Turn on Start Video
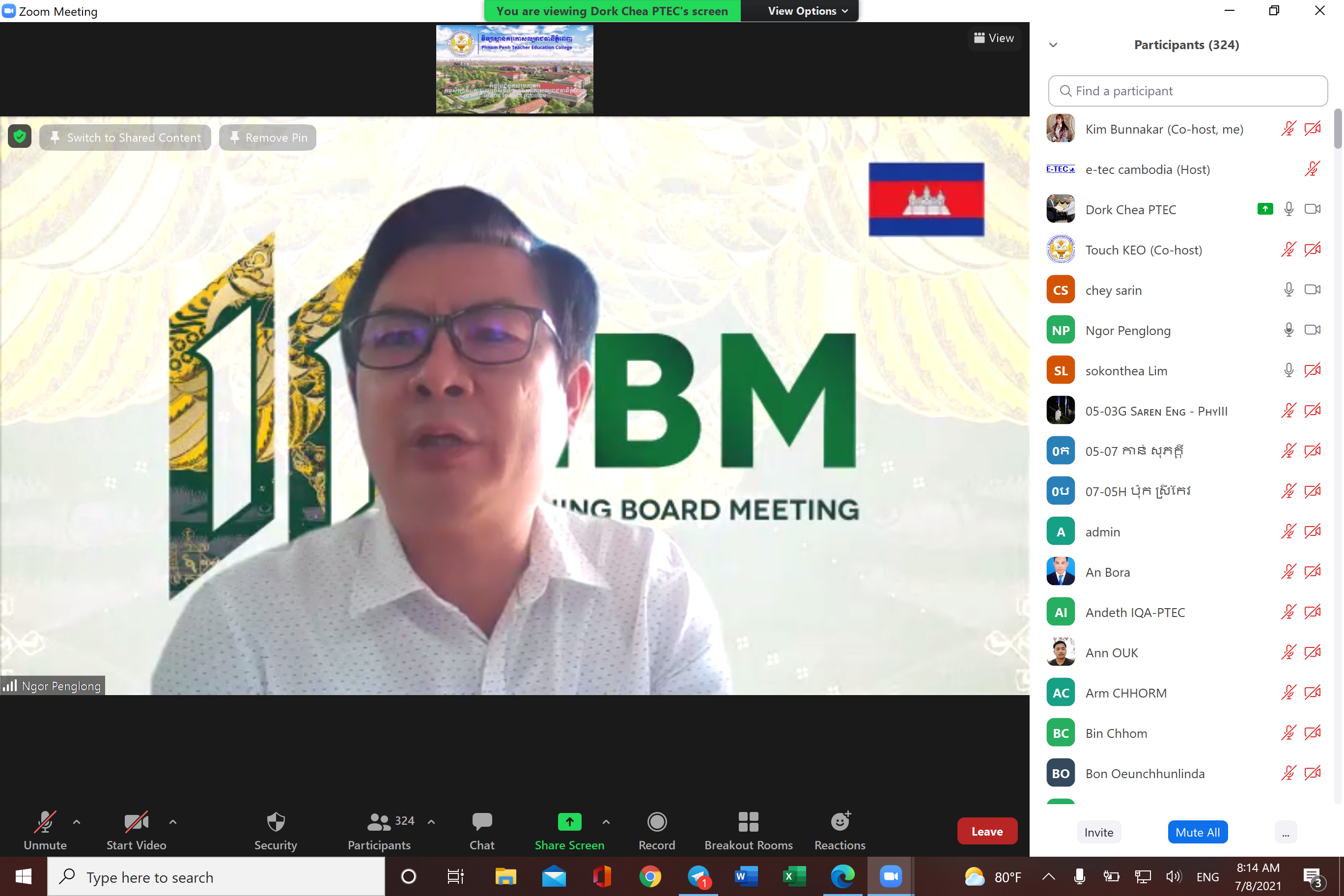Image resolution: width=1344 pixels, height=896 pixels. 136,823
